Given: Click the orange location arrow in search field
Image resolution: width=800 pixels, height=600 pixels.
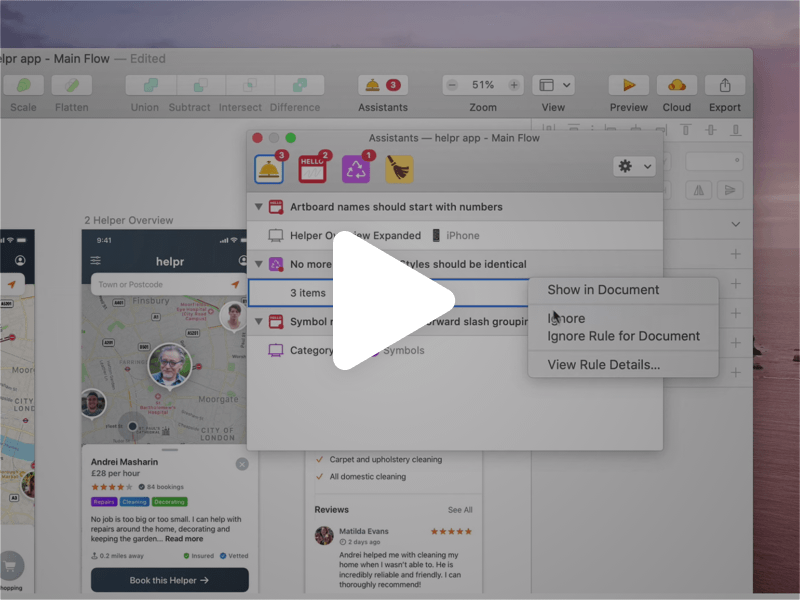Looking at the screenshot, I should click(x=235, y=284).
